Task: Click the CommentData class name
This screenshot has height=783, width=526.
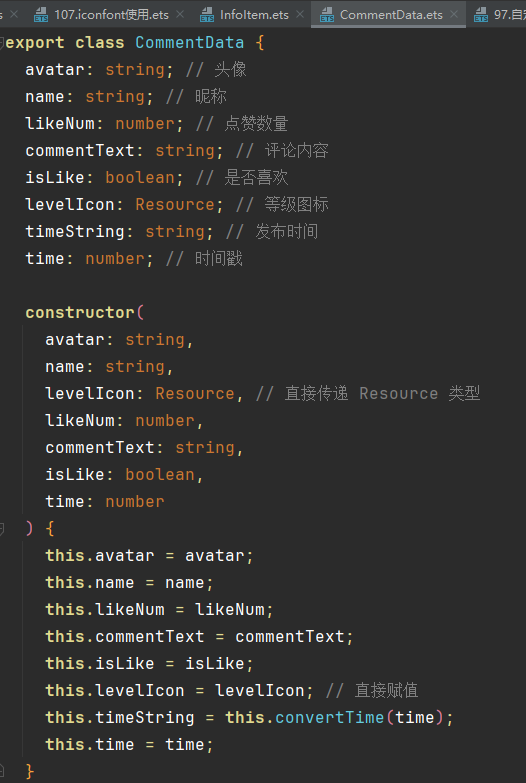Action: pos(189,43)
